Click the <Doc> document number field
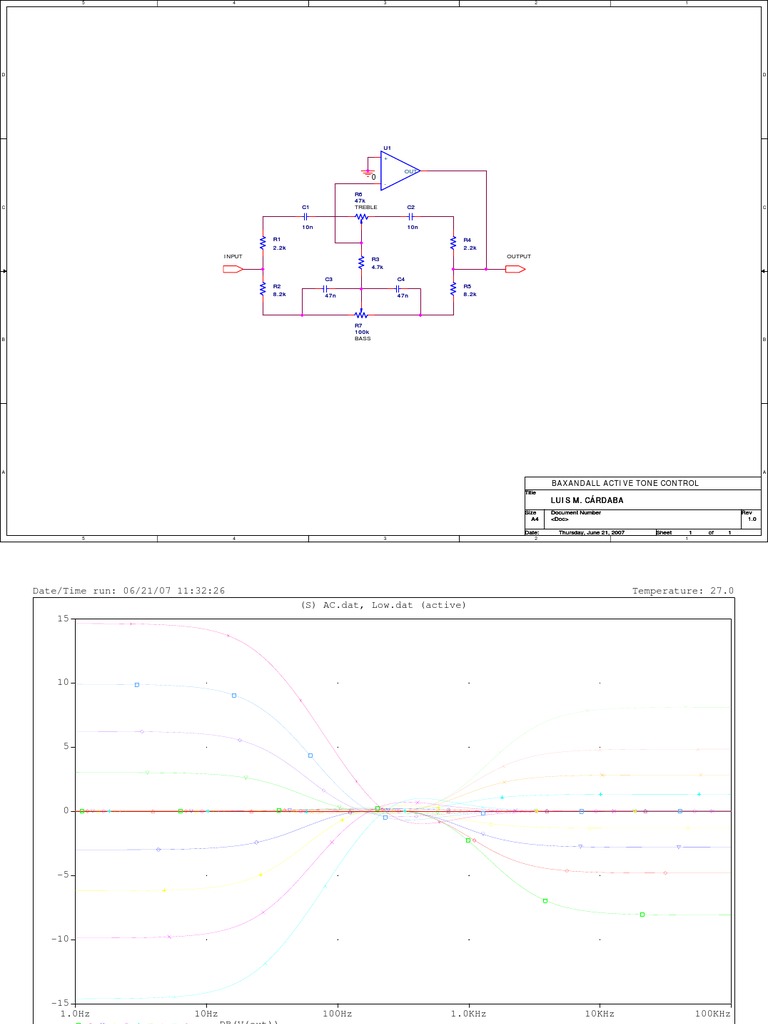The image size is (768, 1024). click(x=560, y=519)
